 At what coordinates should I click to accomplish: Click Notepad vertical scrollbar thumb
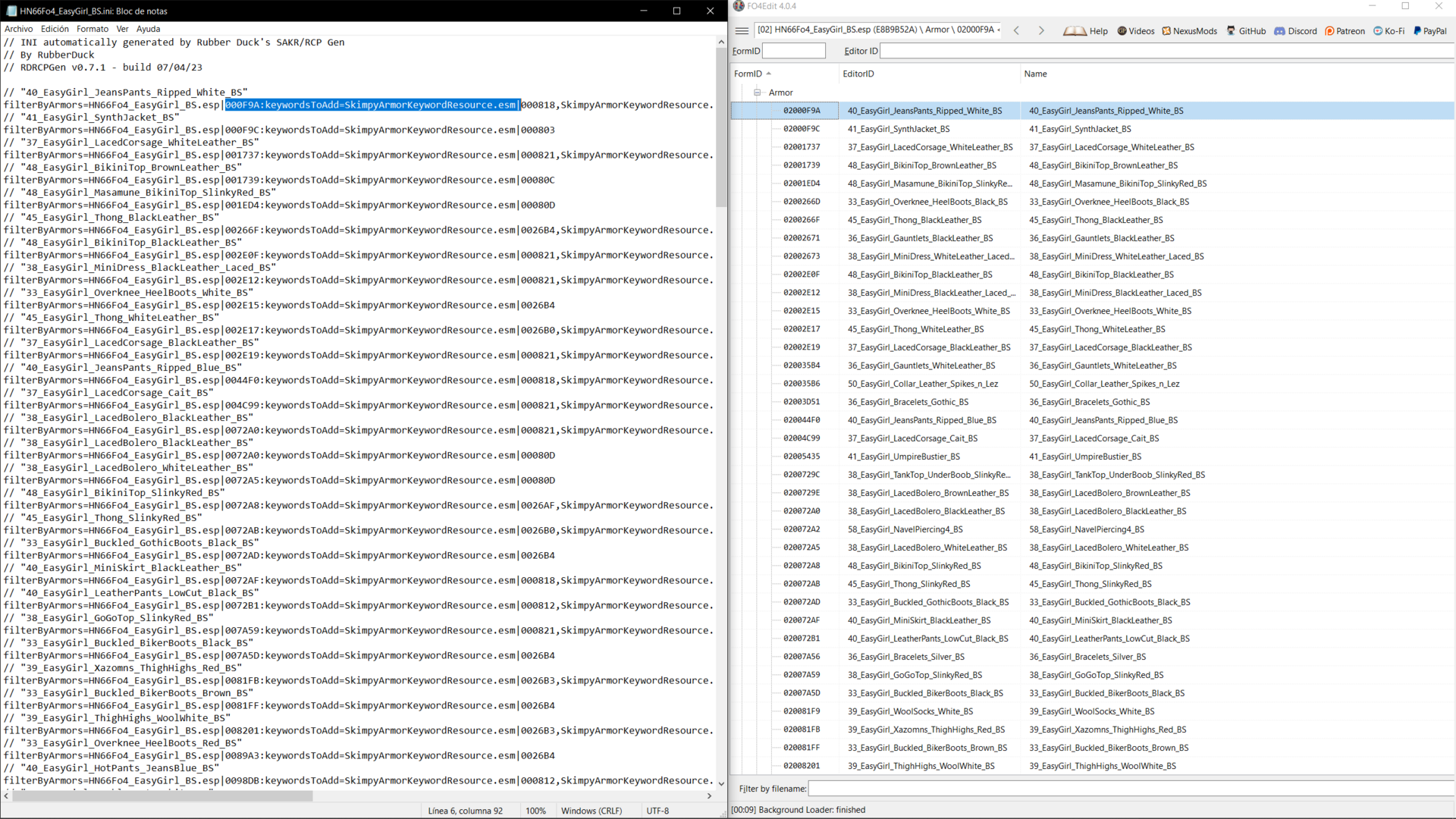721,127
